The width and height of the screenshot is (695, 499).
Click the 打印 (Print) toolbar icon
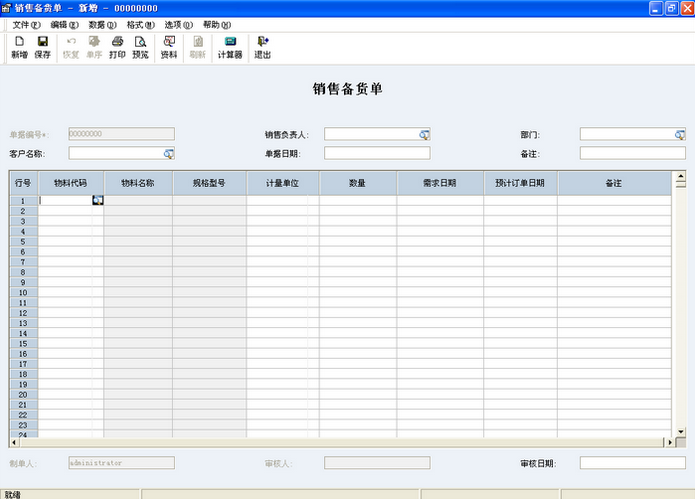117,47
